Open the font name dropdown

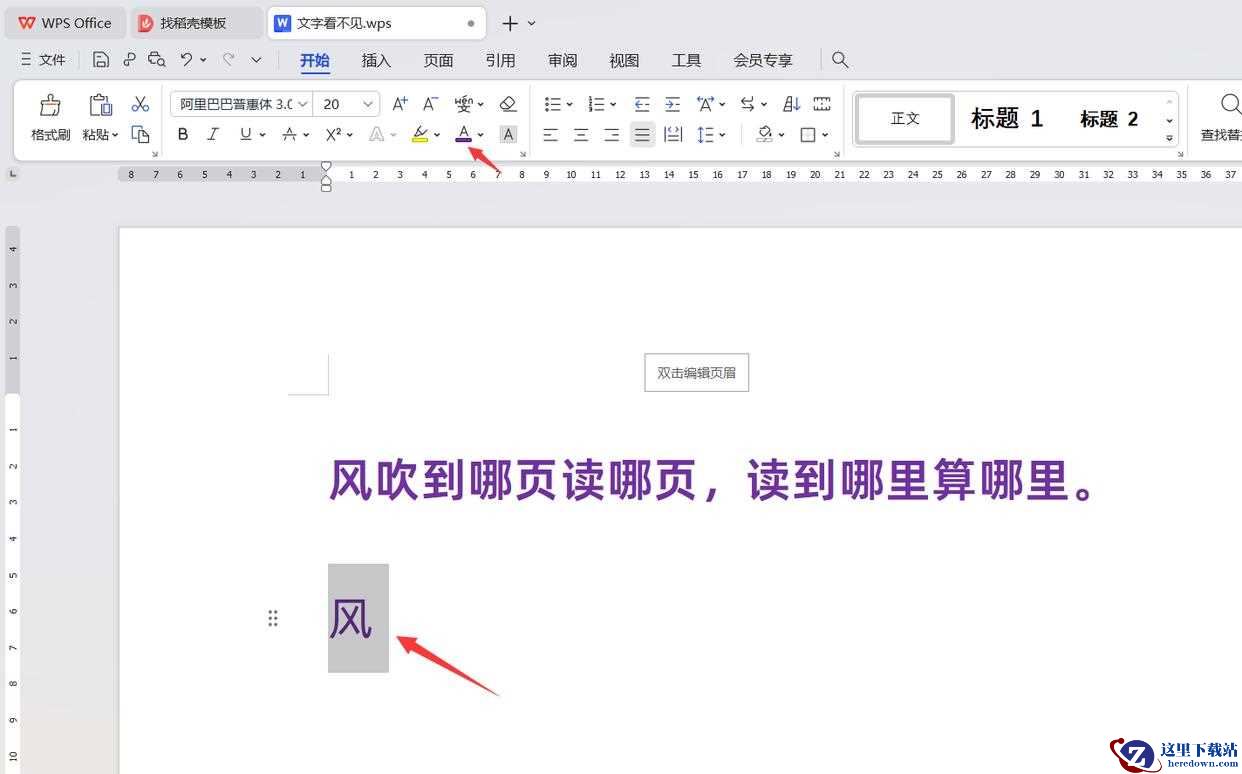(x=240, y=104)
